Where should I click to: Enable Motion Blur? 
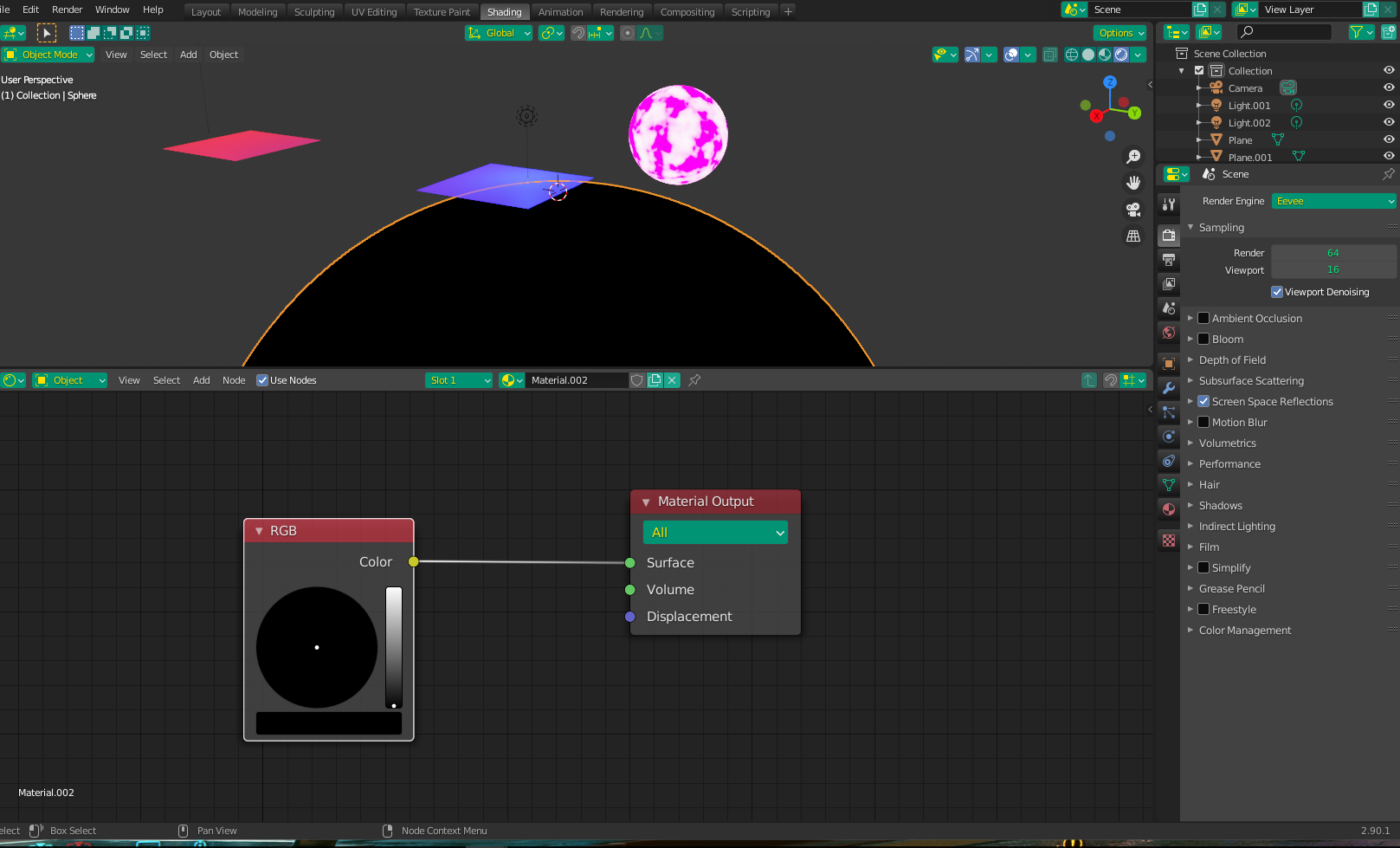coord(1203,422)
